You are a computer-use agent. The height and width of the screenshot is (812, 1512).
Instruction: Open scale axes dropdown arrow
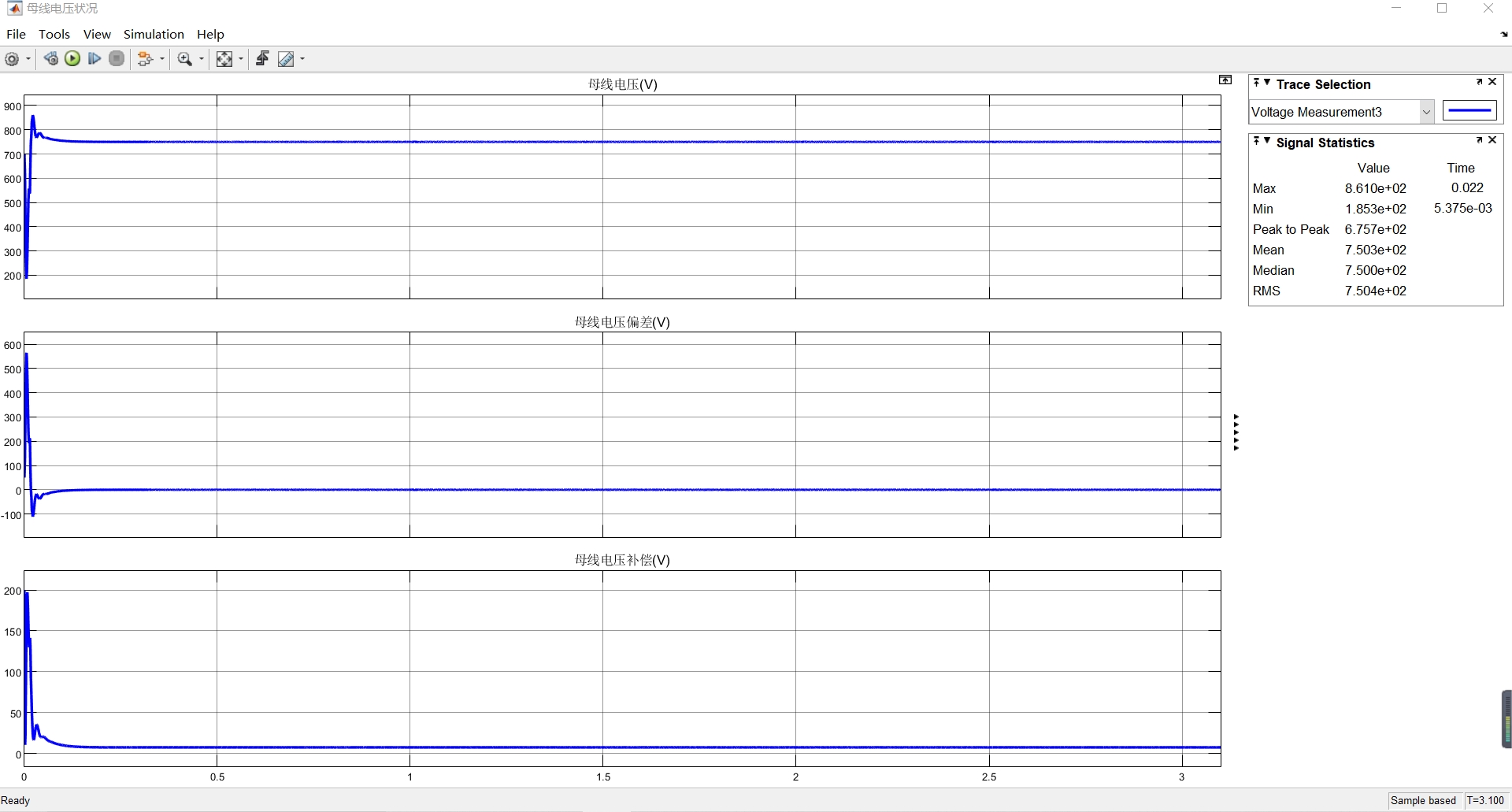[241, 59]
